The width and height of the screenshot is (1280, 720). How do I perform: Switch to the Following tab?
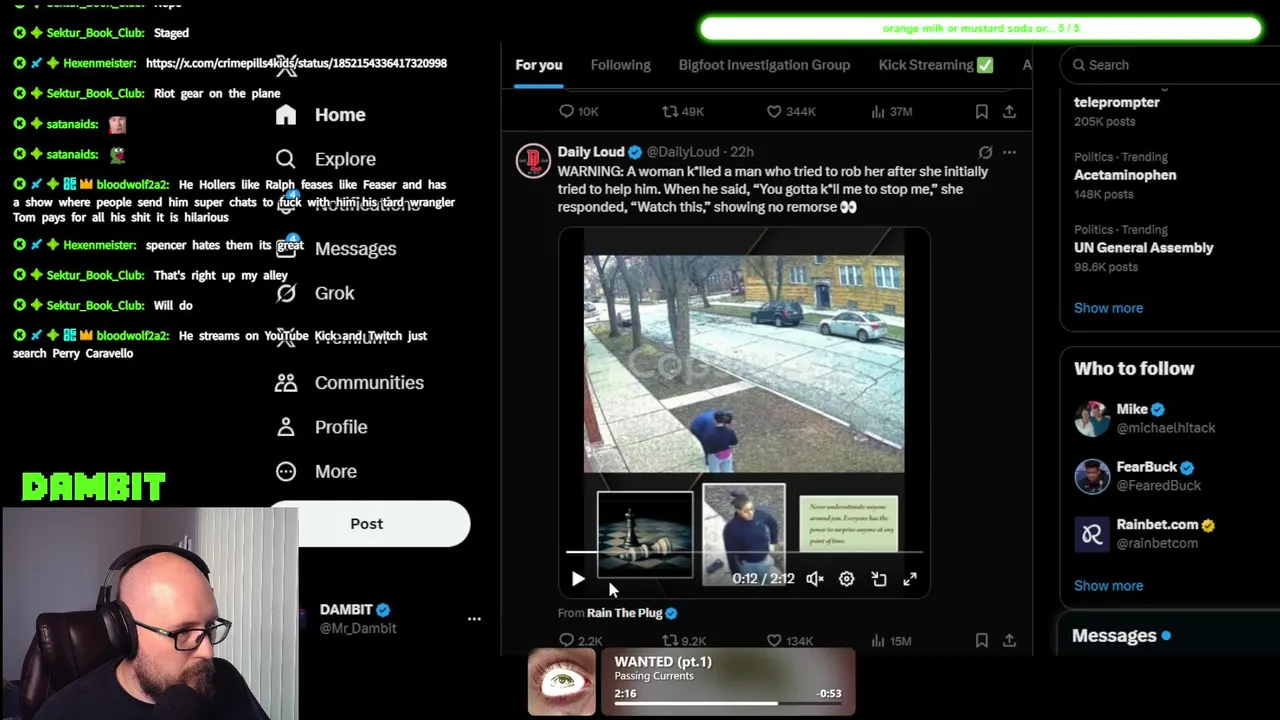(x=620, y=65)
